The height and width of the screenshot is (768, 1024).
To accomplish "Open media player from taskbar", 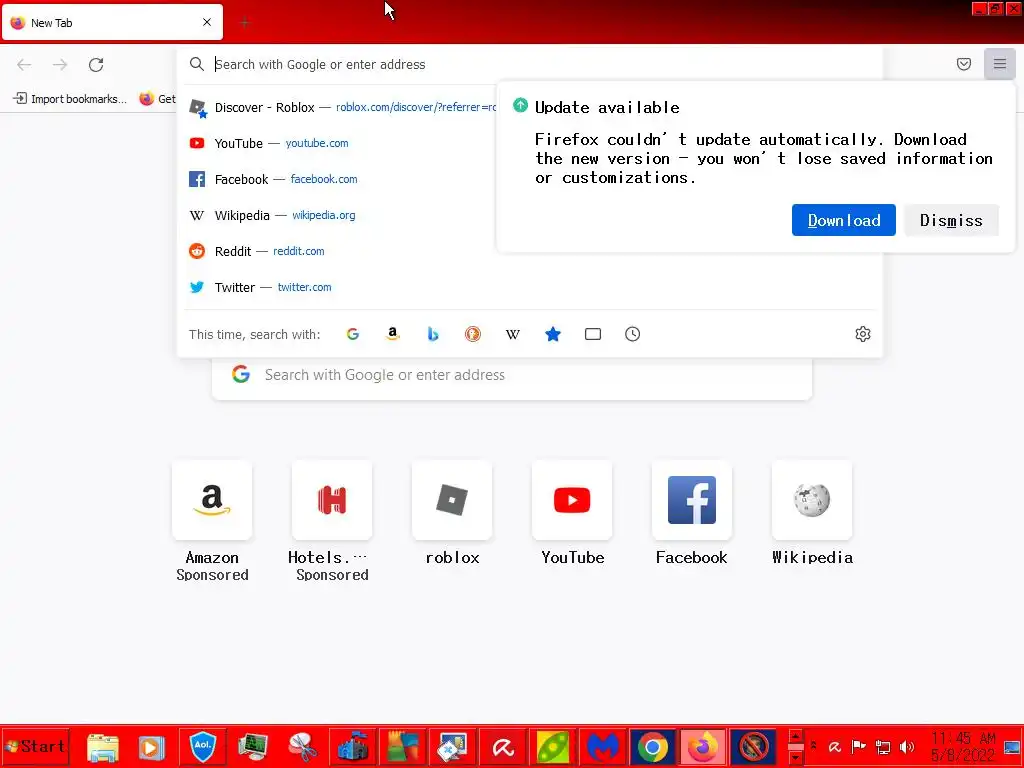I will pyautogui.click(x=151, y=747).
